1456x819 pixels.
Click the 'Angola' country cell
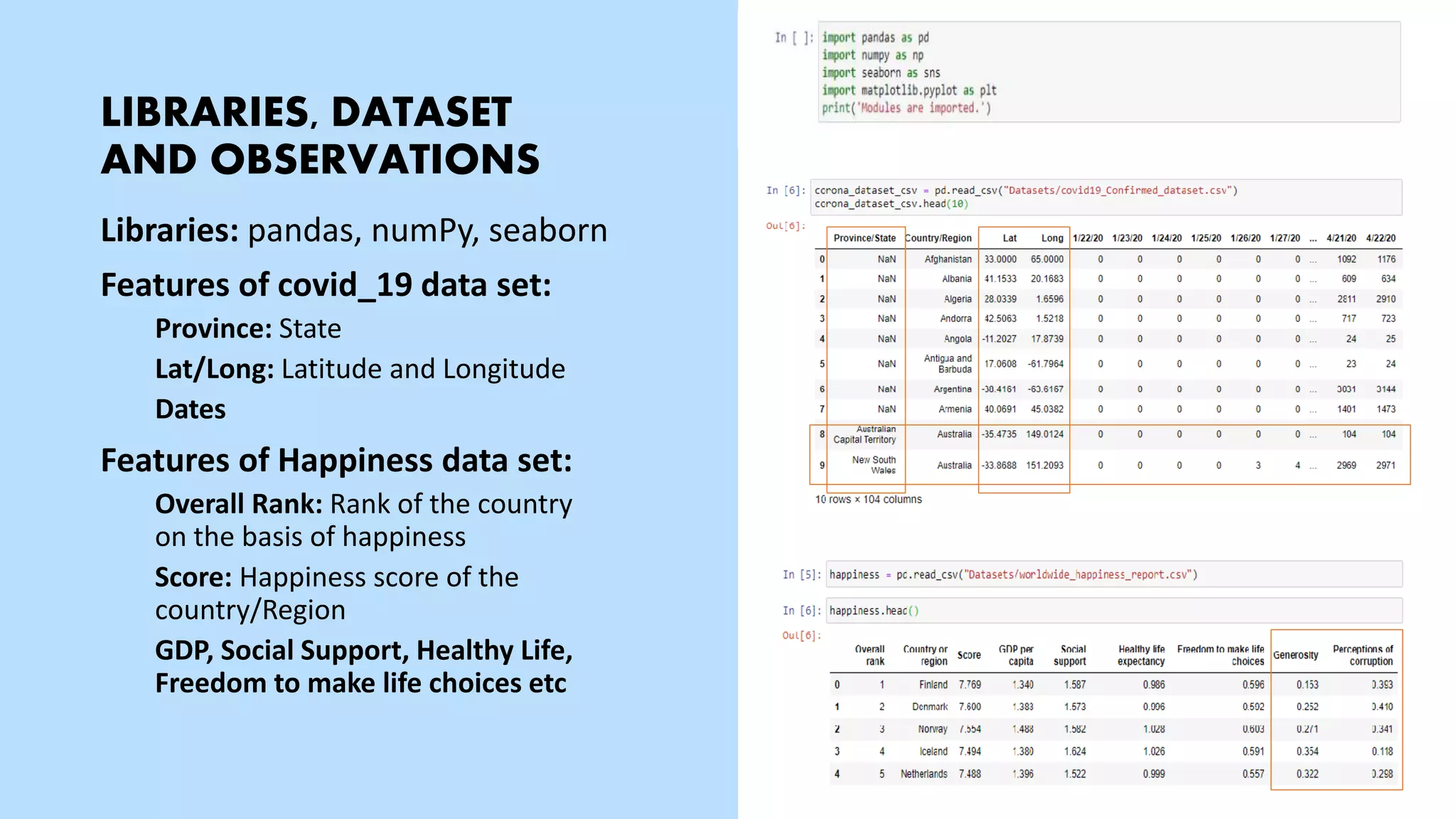tap(958, 339)
